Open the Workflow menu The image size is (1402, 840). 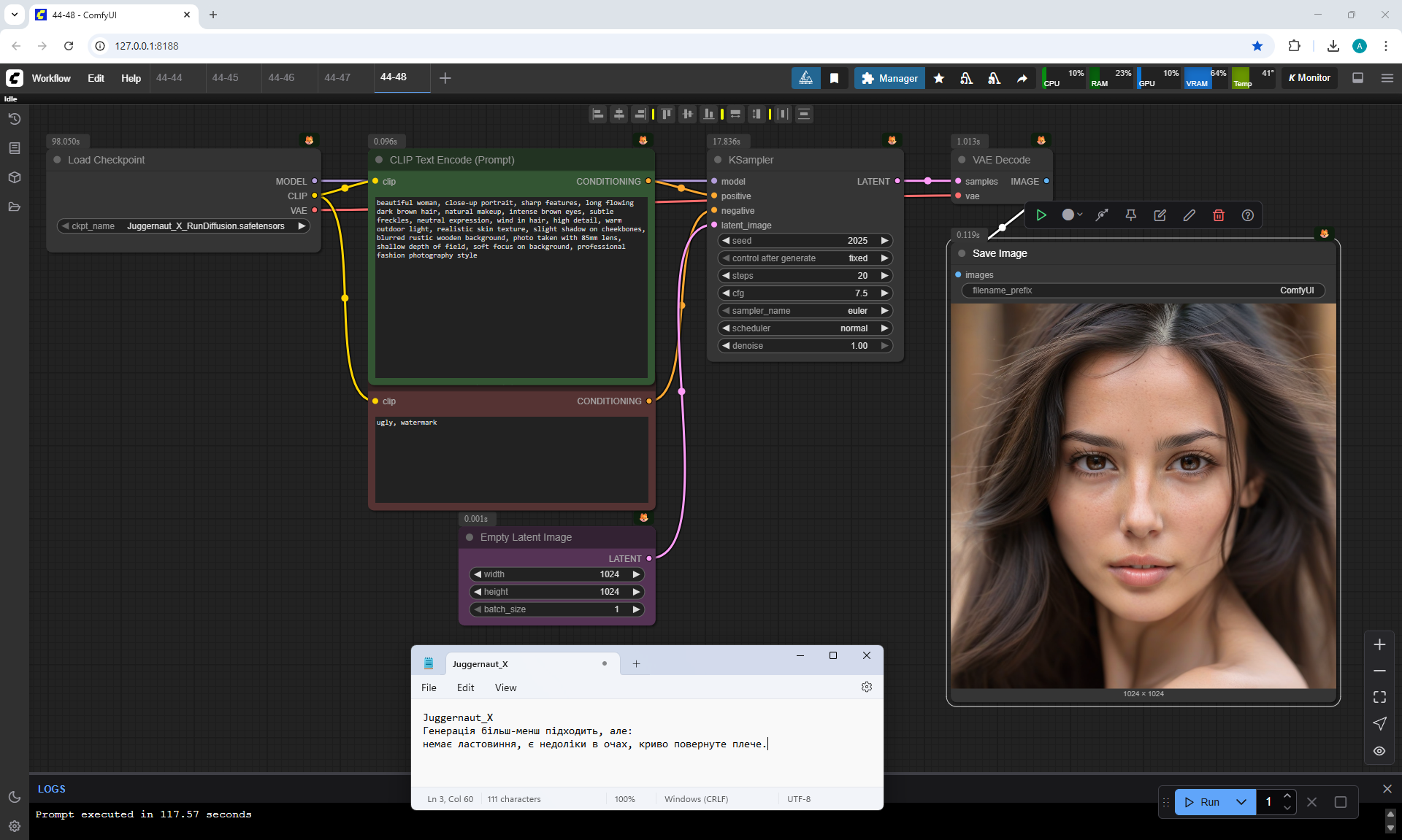click(x=51, y=78)
